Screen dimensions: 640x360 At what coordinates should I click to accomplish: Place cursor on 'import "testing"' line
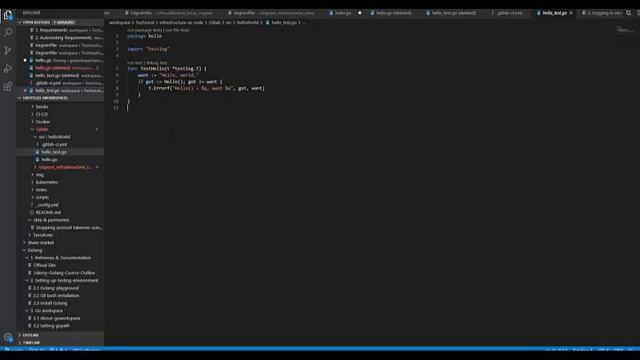tap(149, 49)
